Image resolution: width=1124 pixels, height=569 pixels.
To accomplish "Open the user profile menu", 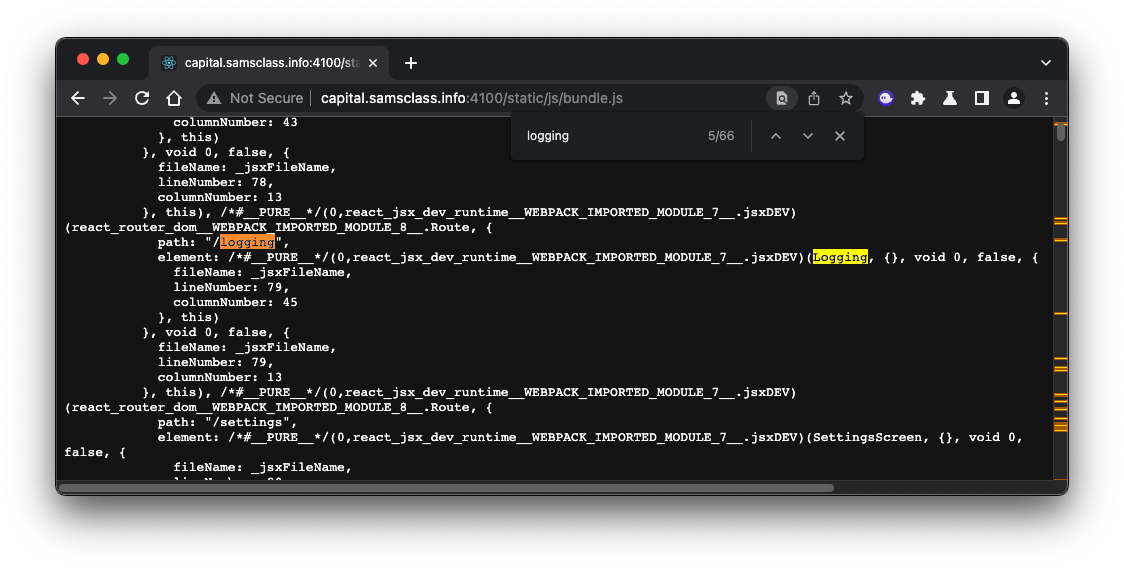I will click(1014, 98).
